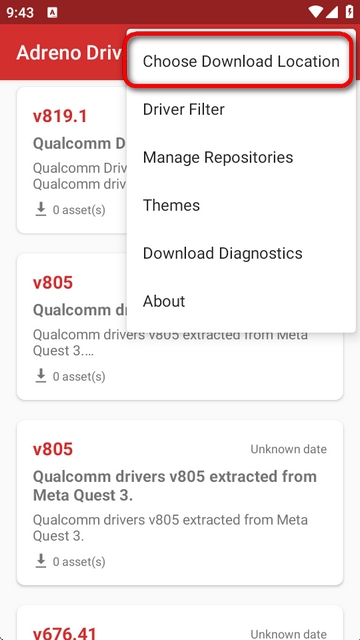360x640 pixels.
Task: Click the Unknown date label on third v805 card
Action: (x=289, y=449)
